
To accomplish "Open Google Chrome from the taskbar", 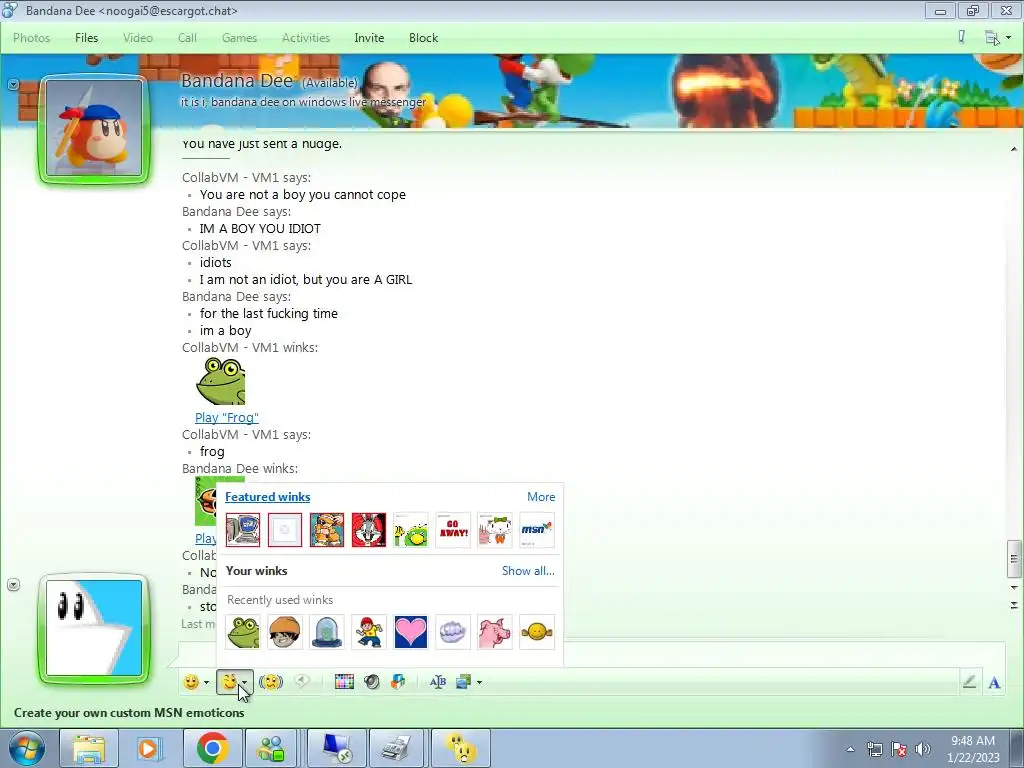I will tap(212, 748).
